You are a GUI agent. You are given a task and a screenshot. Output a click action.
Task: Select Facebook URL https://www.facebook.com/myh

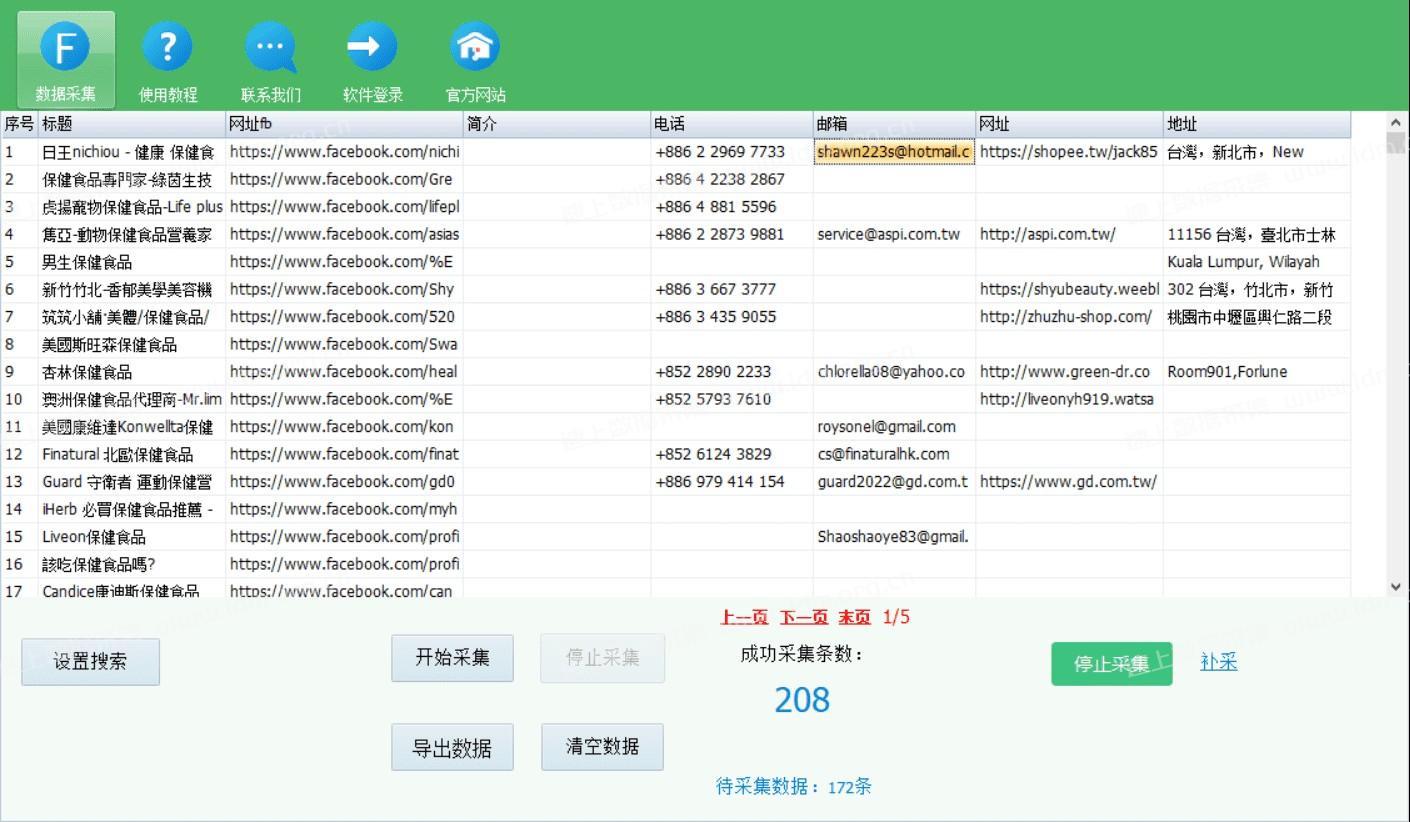(344, 509)
